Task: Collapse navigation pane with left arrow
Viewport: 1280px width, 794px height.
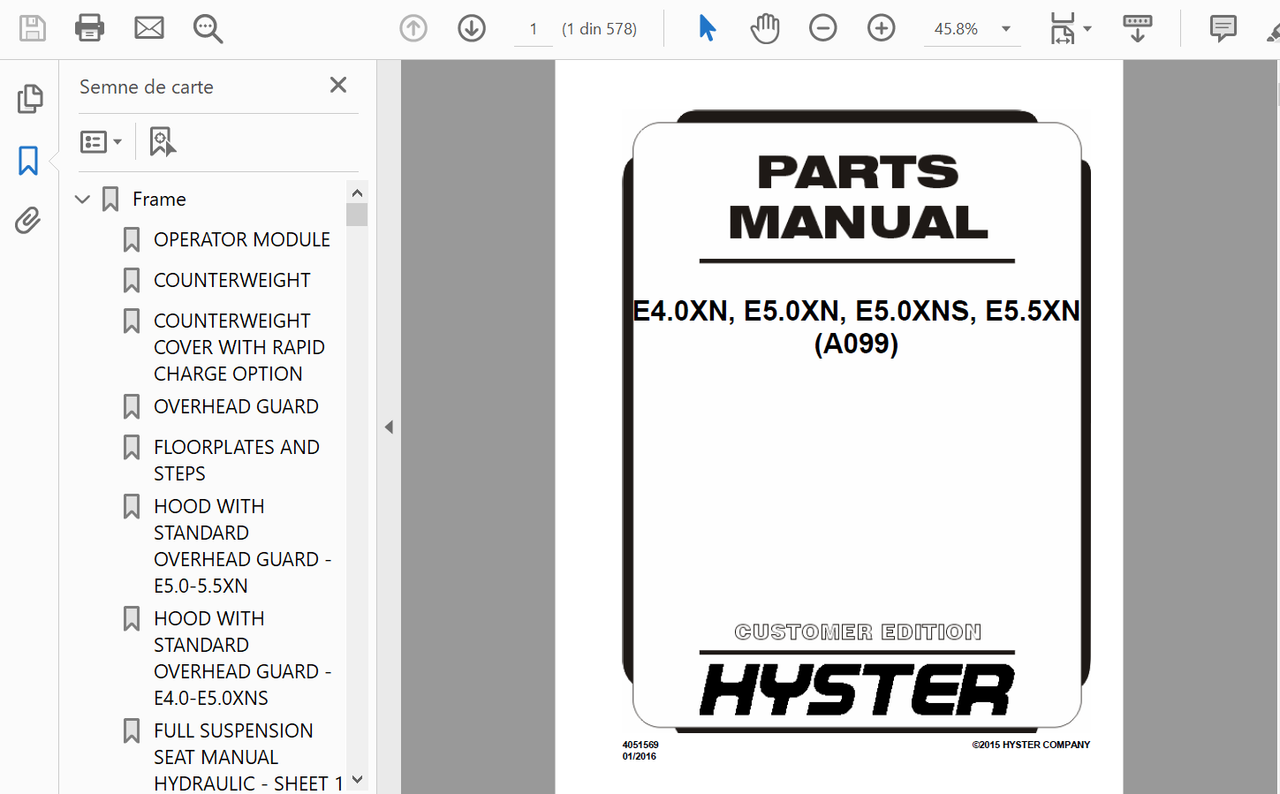Action: pos(389,427)
